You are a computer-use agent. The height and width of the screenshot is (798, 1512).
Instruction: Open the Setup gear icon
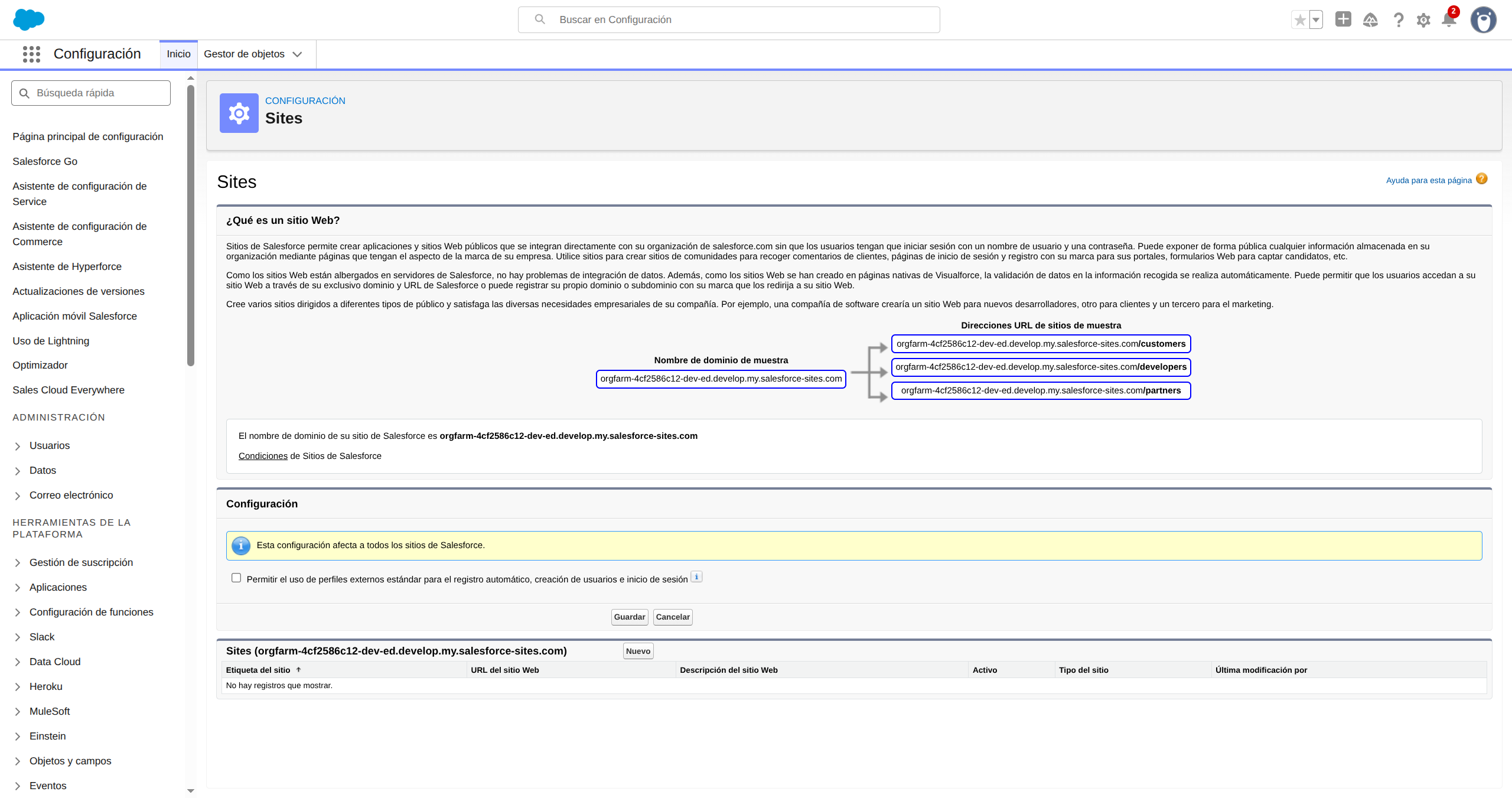[x=1423, y=20]
